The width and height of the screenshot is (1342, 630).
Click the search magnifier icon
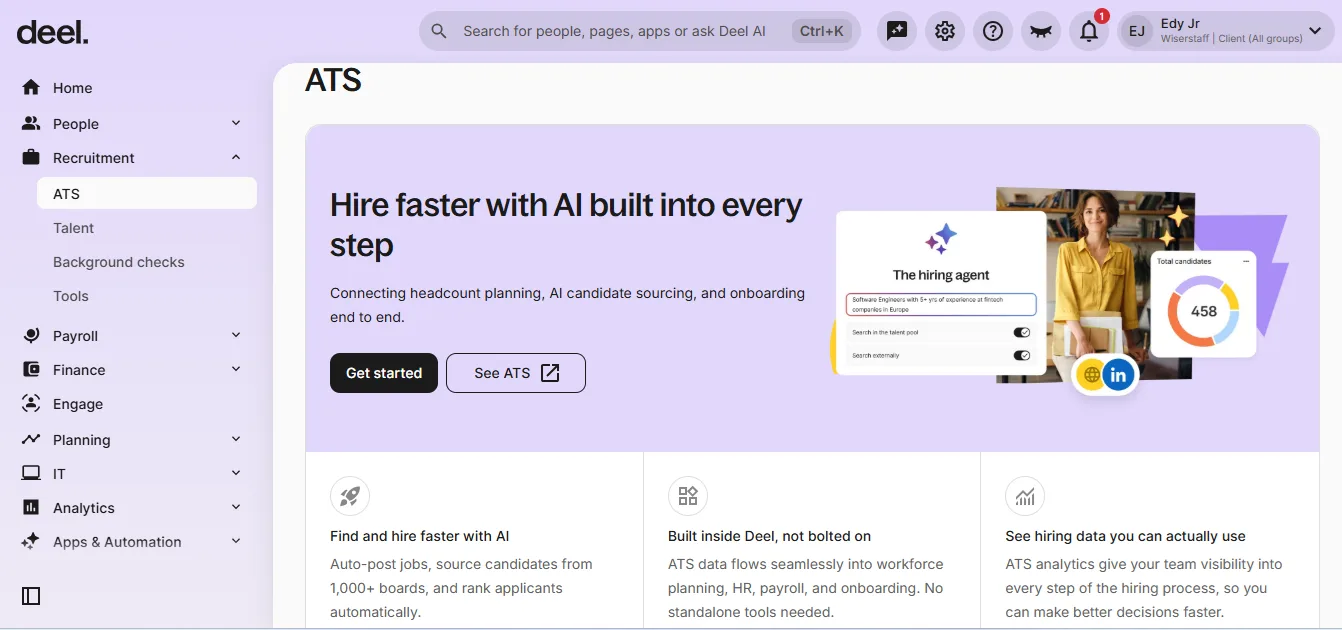[439, 31]
